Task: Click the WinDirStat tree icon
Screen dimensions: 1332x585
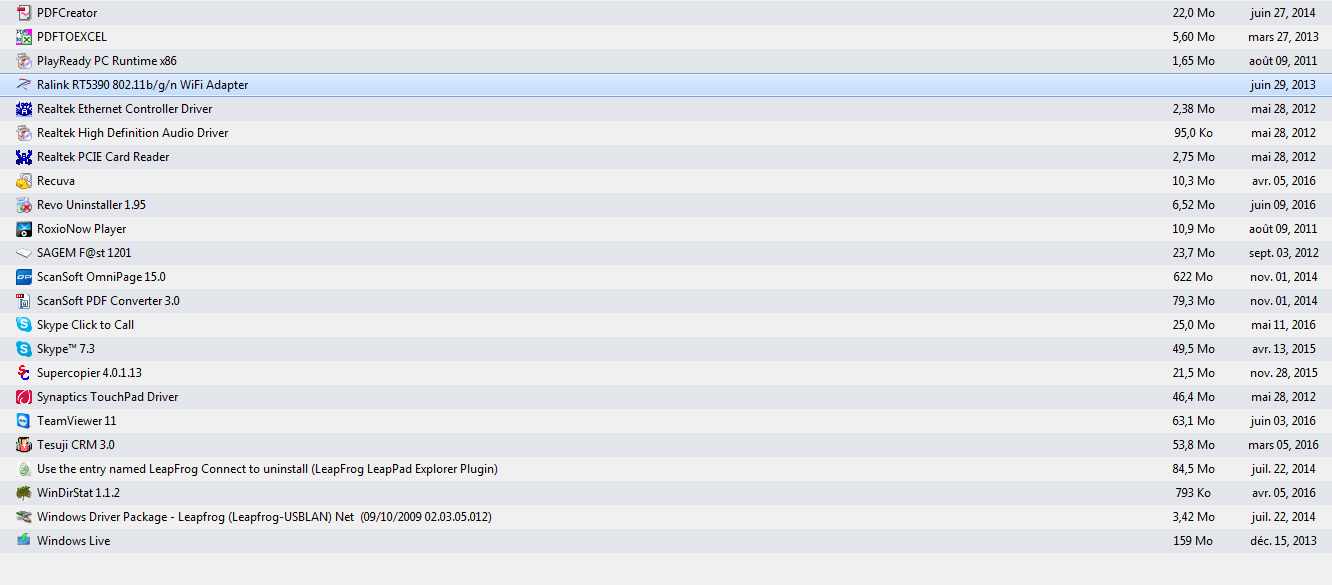Action: 24,493
